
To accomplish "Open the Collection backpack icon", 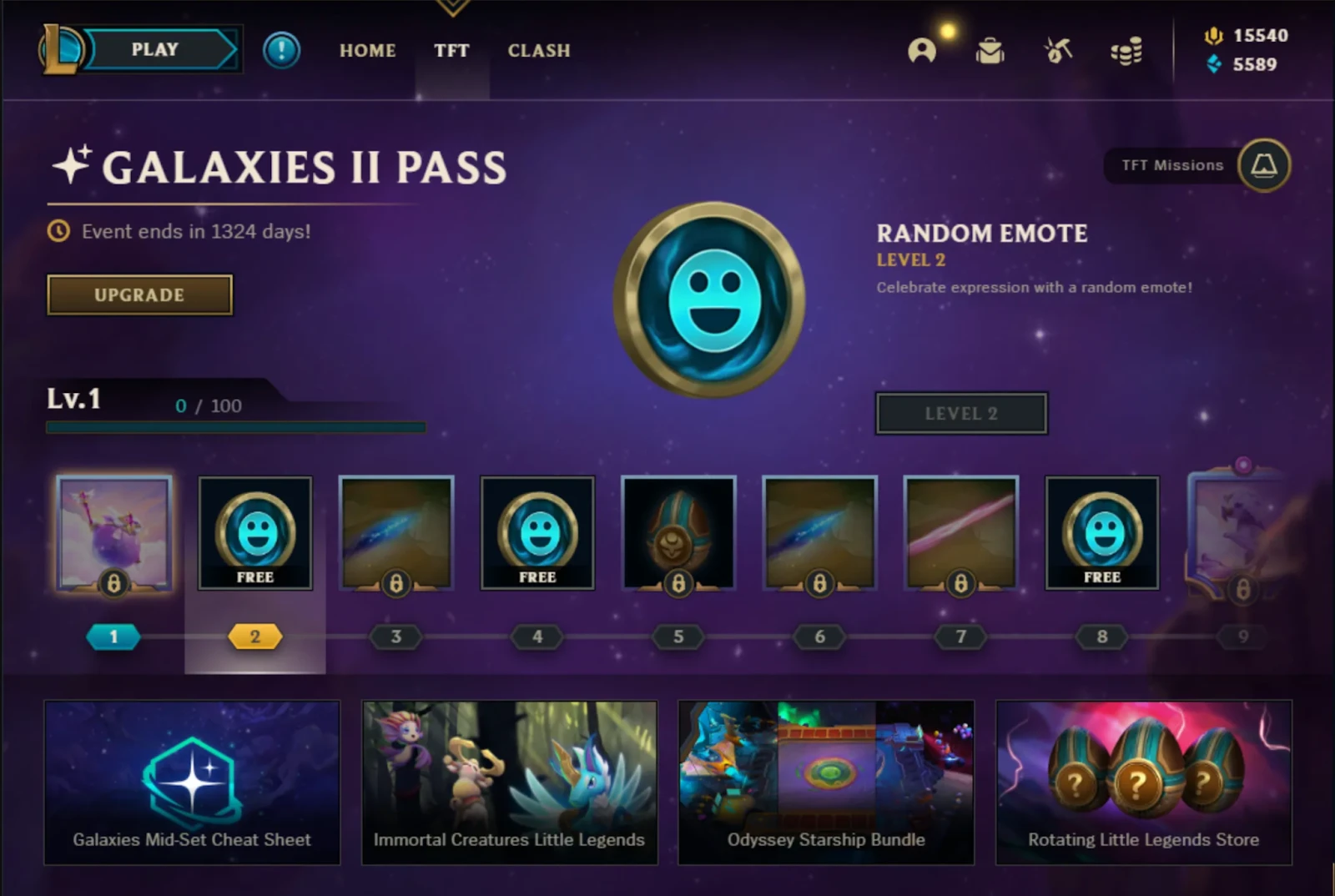I will [x=990, y=51].
